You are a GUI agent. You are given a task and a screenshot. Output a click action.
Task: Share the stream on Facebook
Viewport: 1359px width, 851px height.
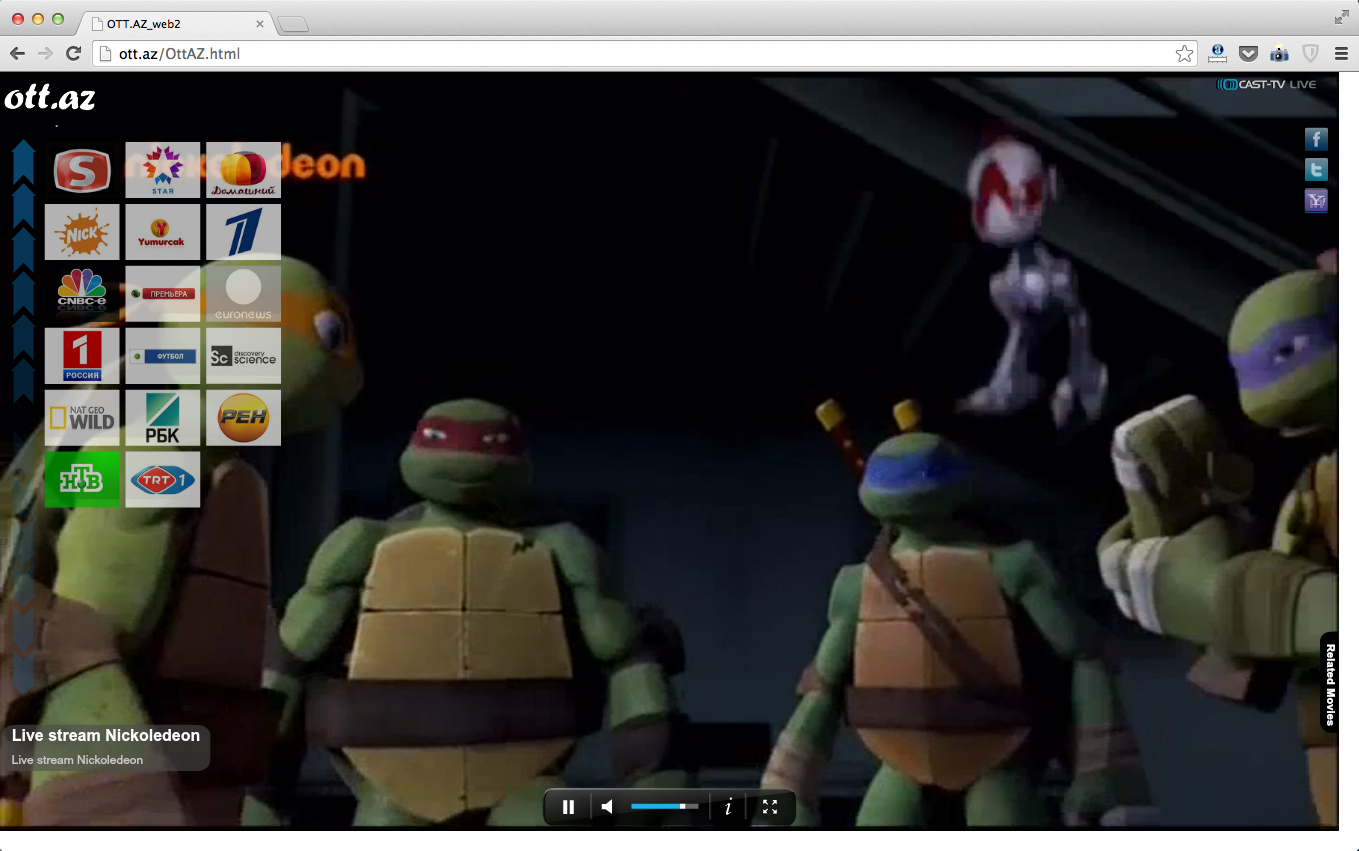click(x=1316, y=140)
